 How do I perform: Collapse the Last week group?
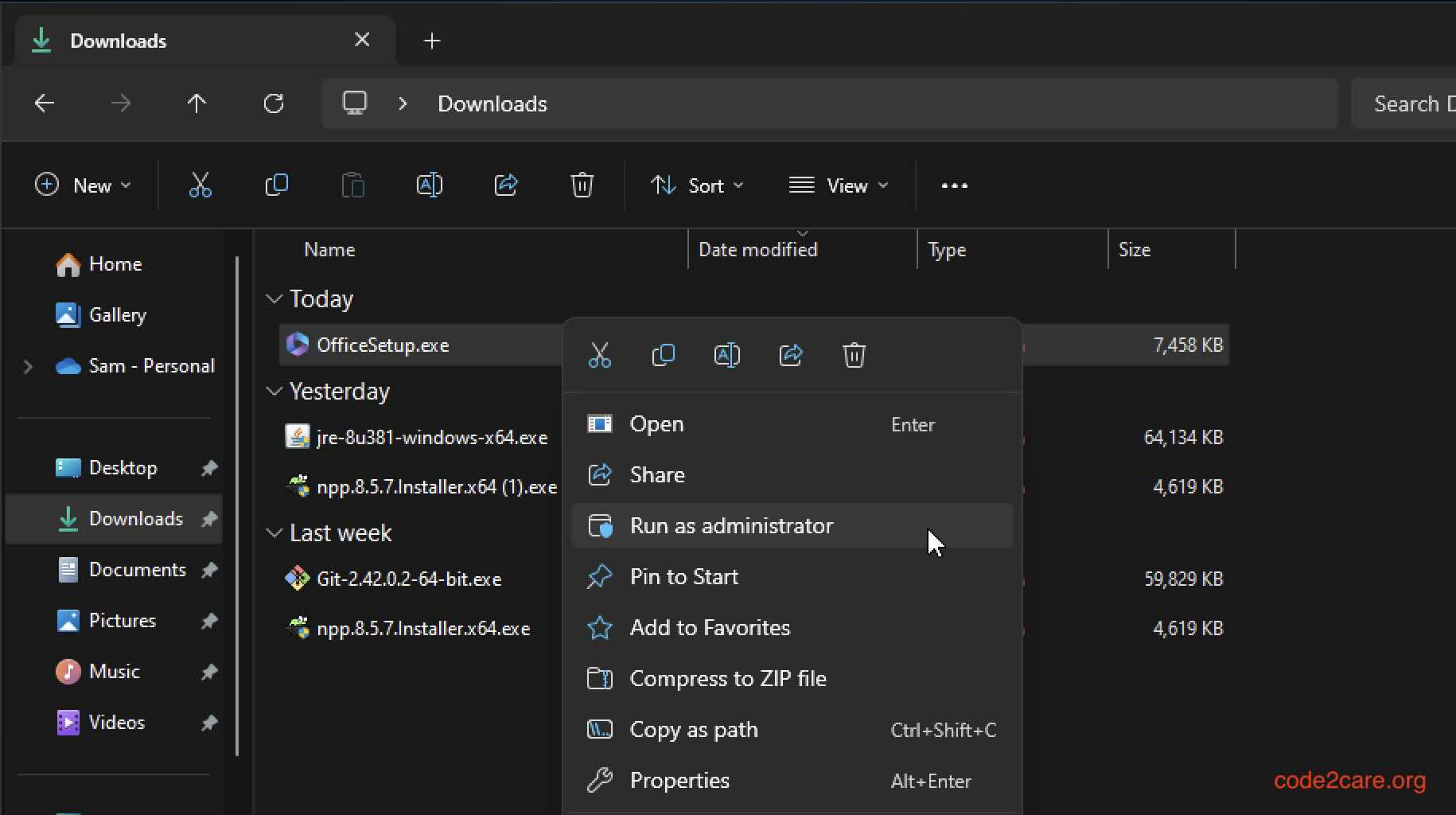[x=274, y=533]
